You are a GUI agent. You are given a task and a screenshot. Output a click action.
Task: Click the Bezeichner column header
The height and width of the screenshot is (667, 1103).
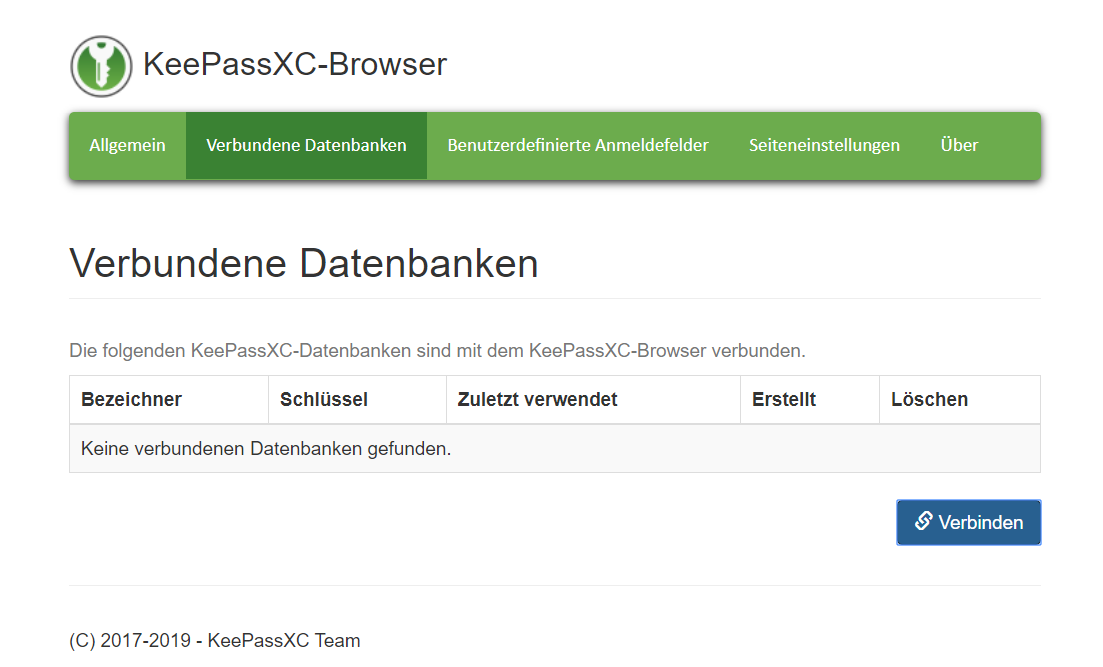[169, 400]
